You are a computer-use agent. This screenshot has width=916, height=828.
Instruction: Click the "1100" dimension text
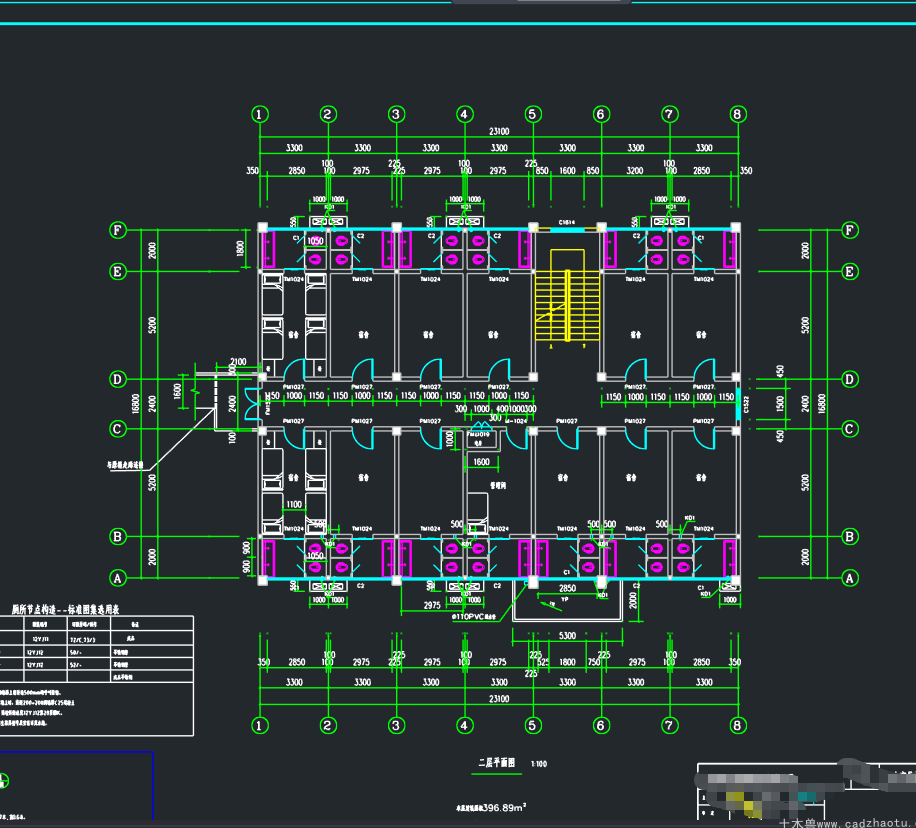click(294, 504)
